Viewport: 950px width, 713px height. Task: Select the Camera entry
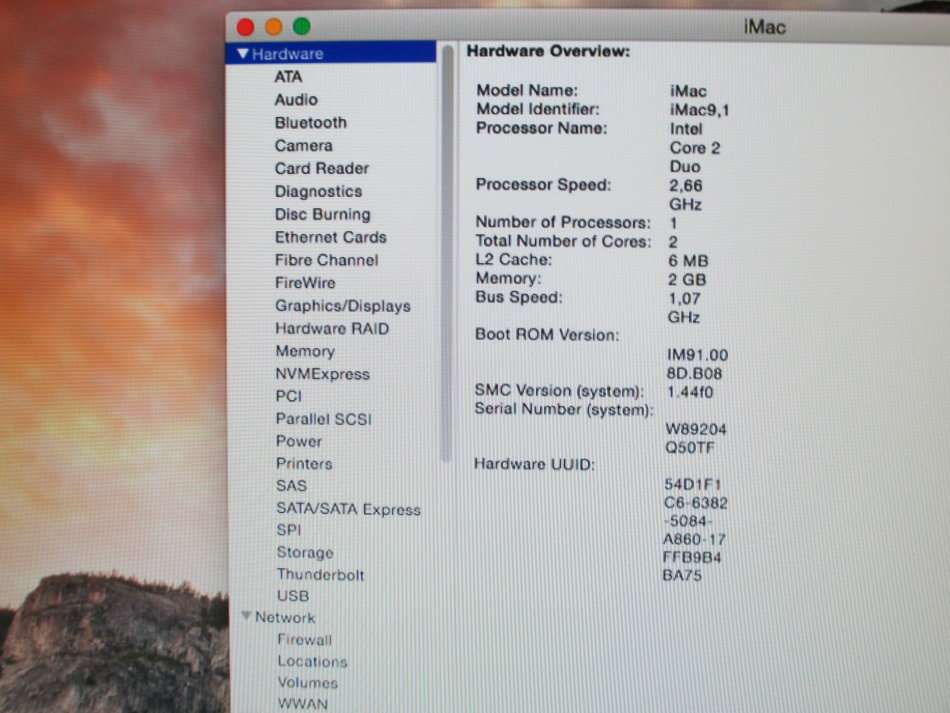coord(304,145)
